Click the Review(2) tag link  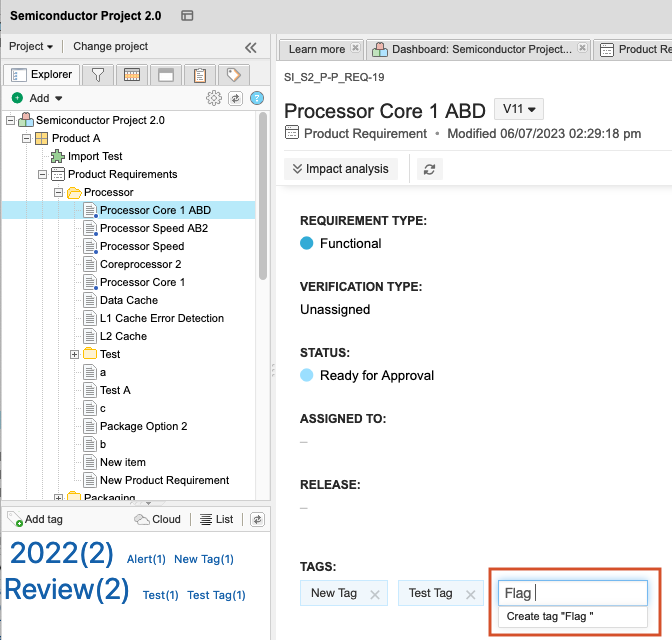tap(67, 589)
